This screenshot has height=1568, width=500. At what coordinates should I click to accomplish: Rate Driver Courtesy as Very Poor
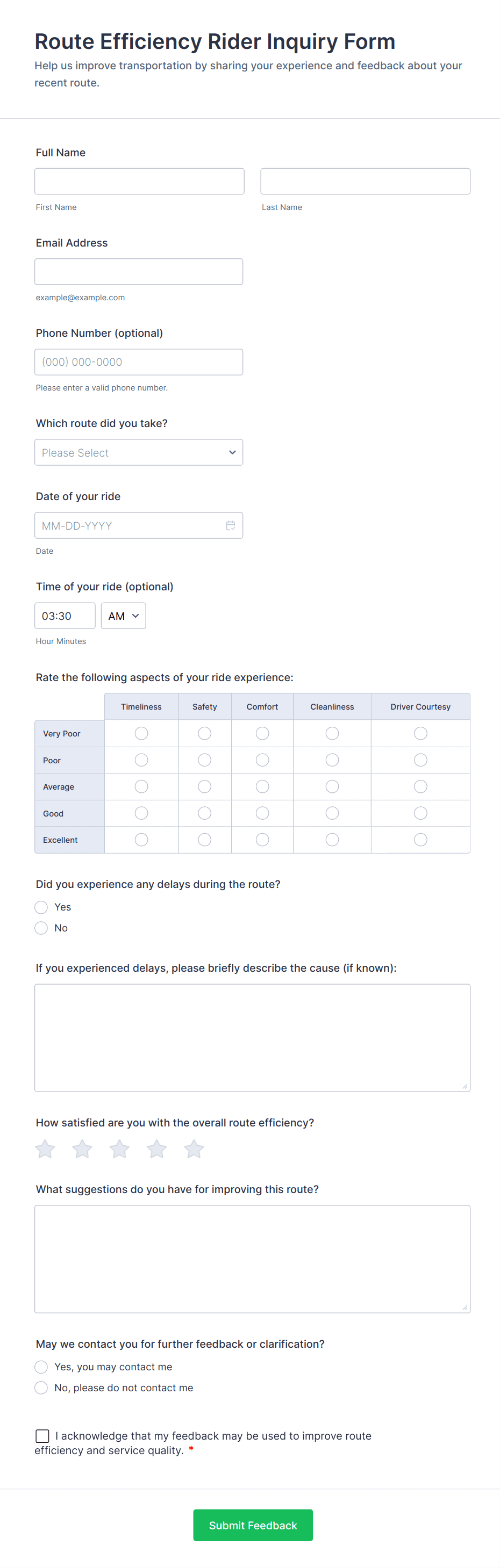pos(420,733)
